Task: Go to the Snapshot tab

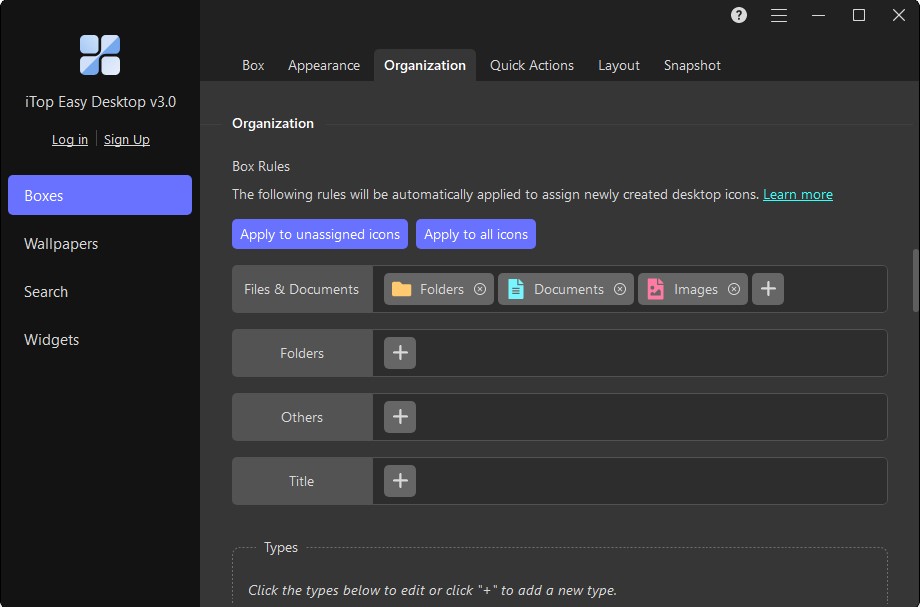Action: click(x=692, y=65)
